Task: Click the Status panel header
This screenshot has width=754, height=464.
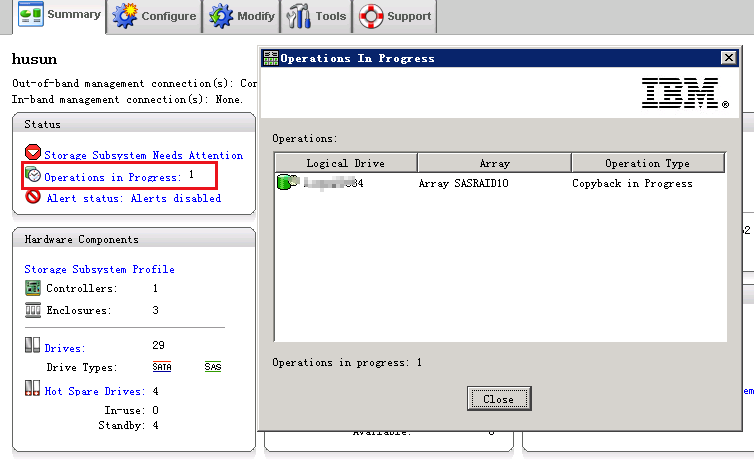Action: tap(134, 124)
